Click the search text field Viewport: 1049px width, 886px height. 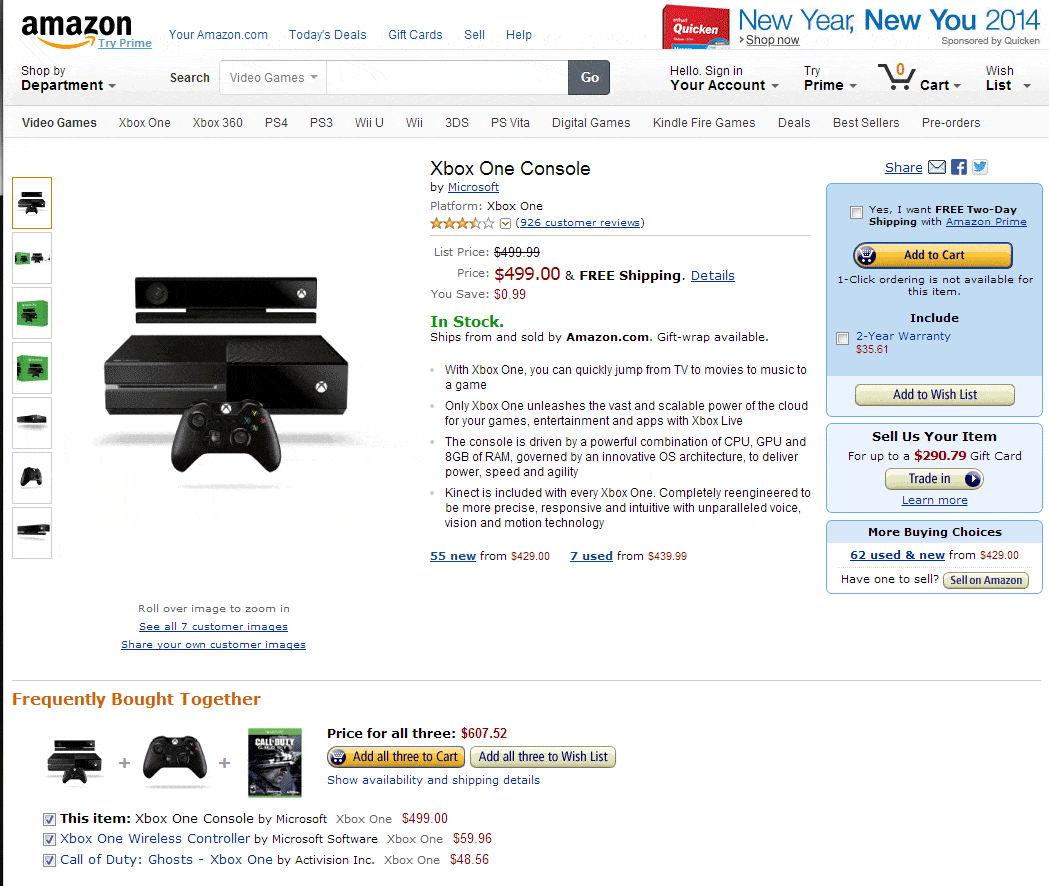pyautogui.click(x=446, y=78)
